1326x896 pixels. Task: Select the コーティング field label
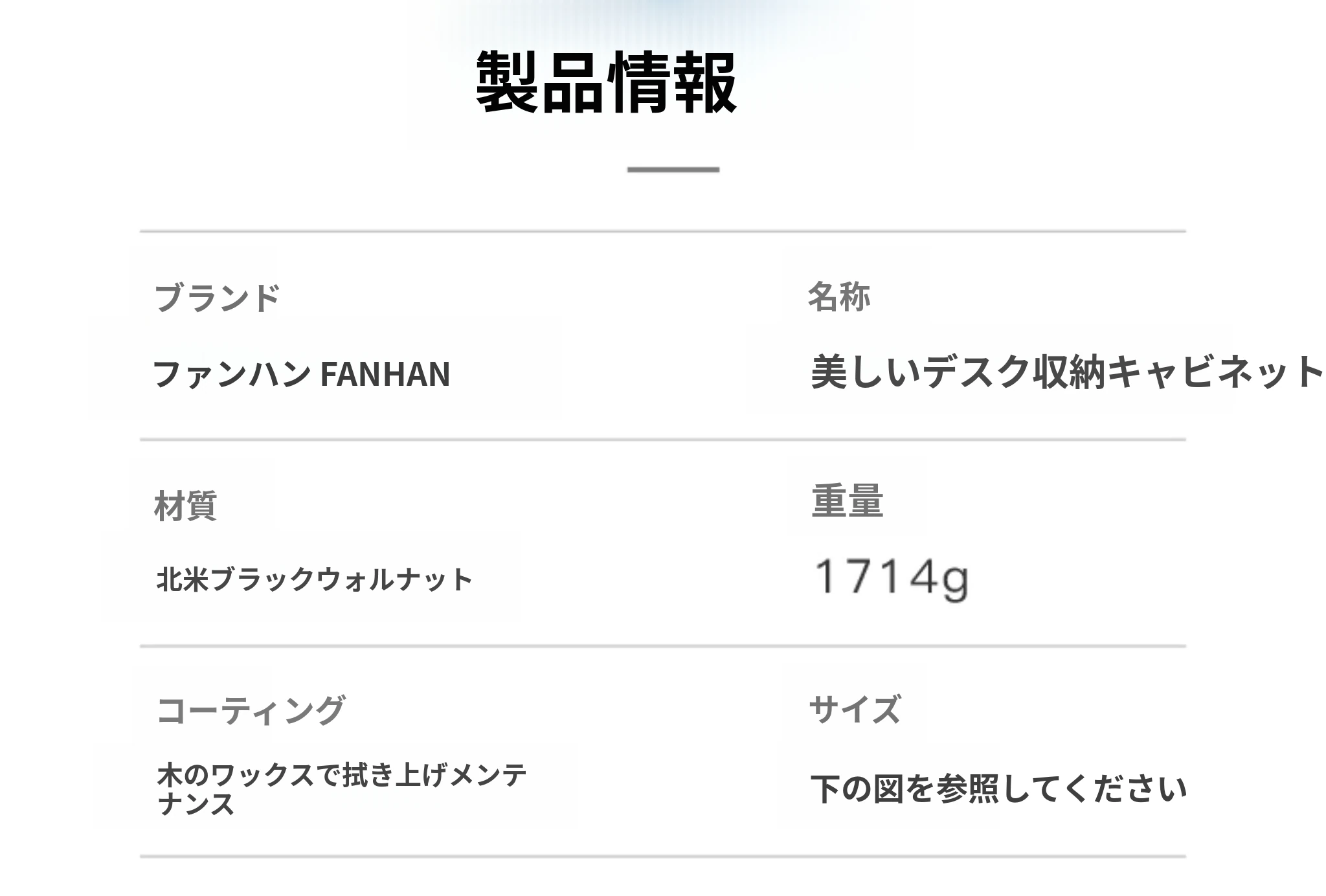(251, 710)
